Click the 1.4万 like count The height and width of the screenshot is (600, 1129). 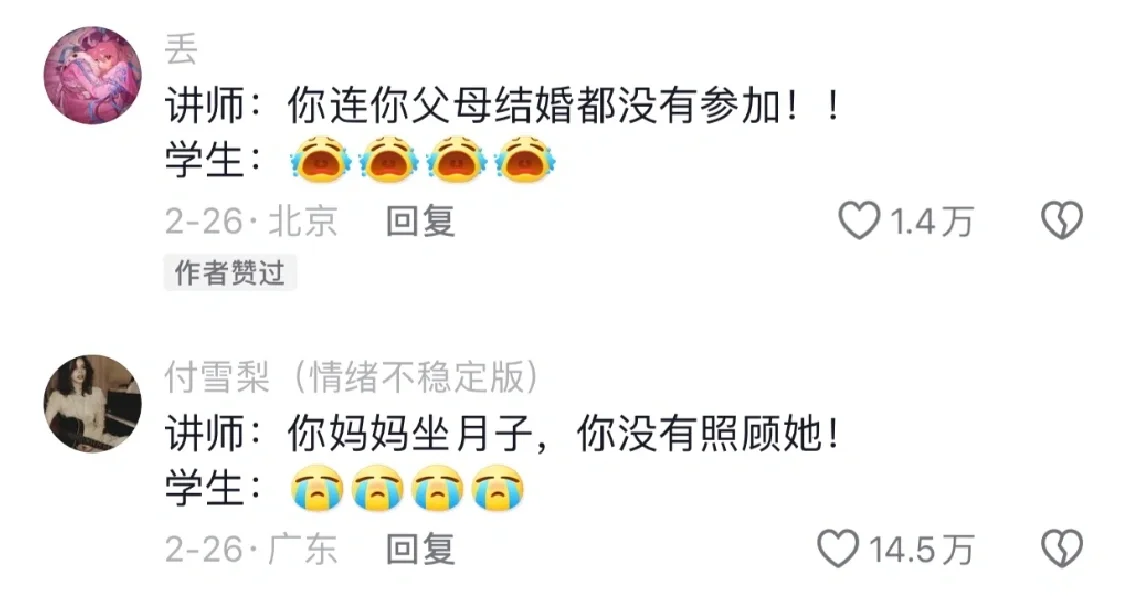pos(932,221)
